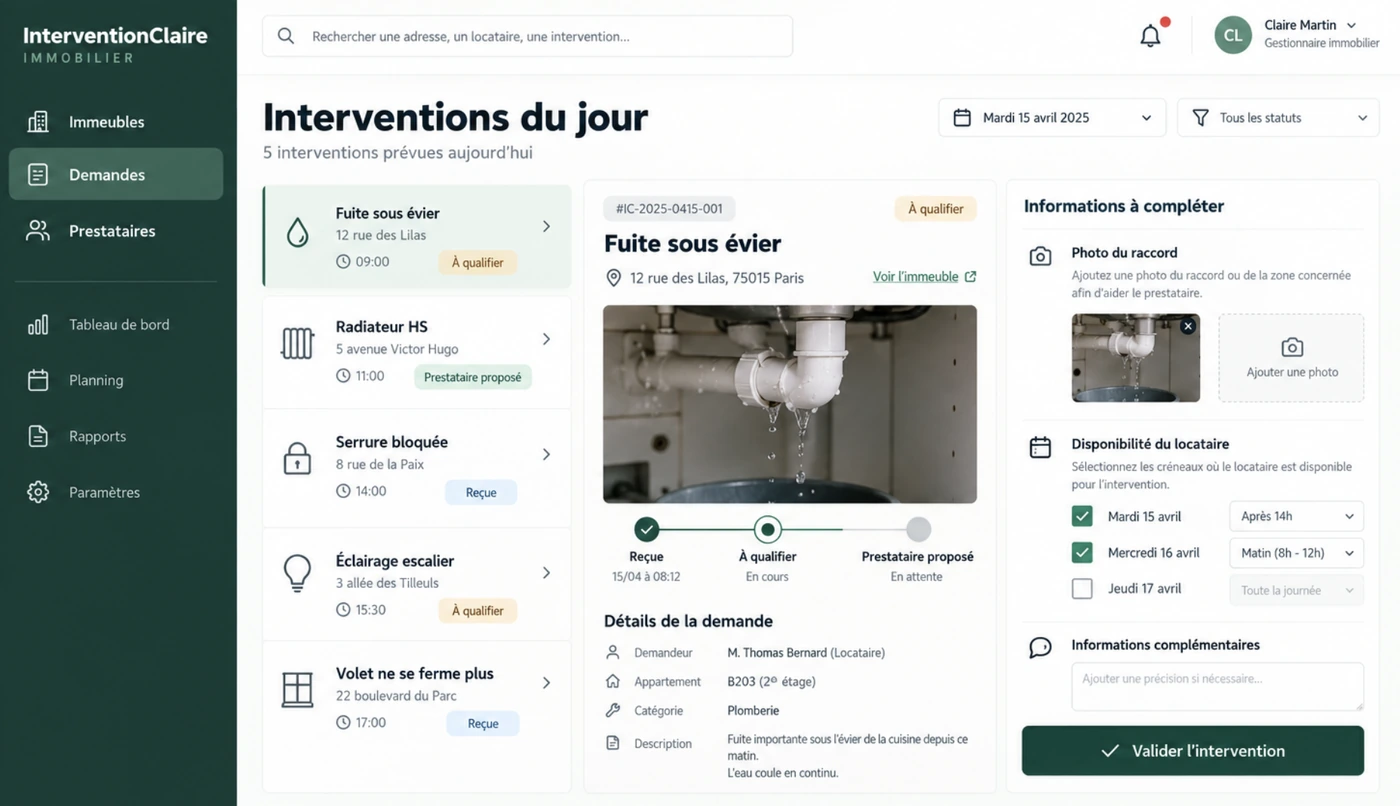Click the Prestataire proposé step circle

(918, 529)
